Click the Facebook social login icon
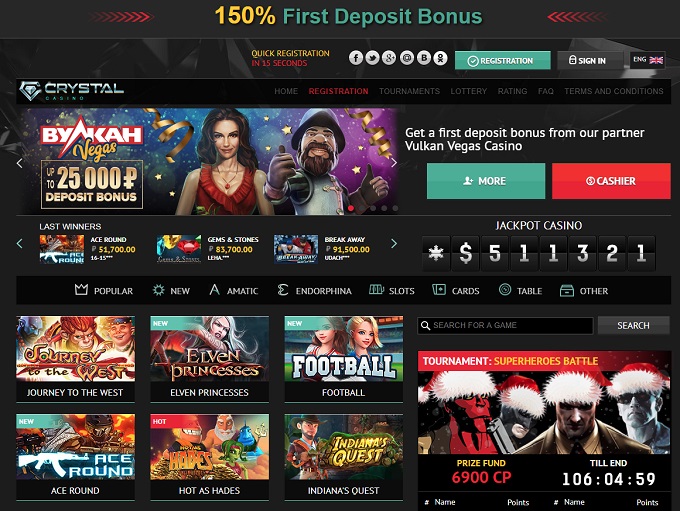The height and width of the screenshot is (511, 680). coord(356,58)
